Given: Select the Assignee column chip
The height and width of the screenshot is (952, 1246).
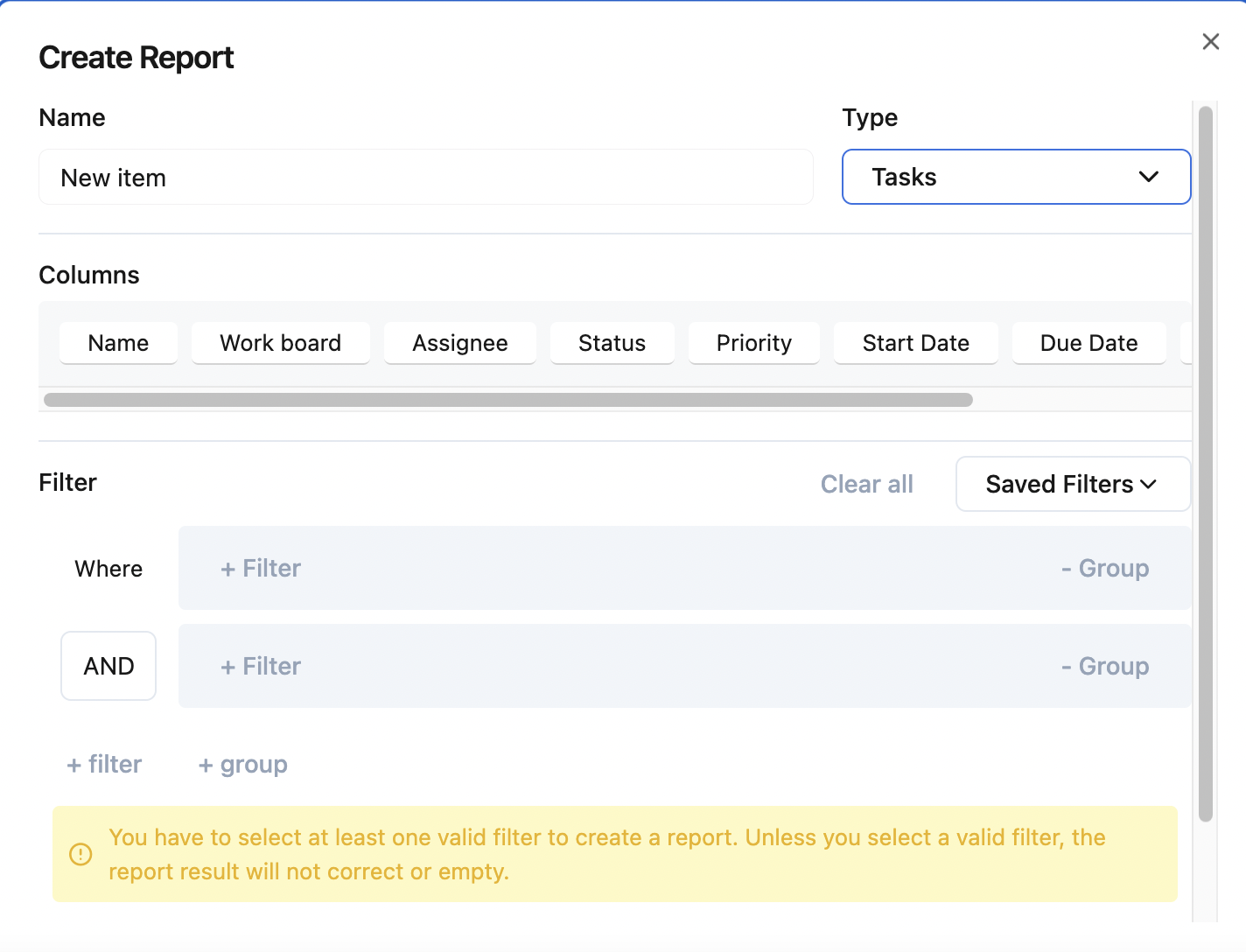Looking at the screenshot, I should [459, 343].
